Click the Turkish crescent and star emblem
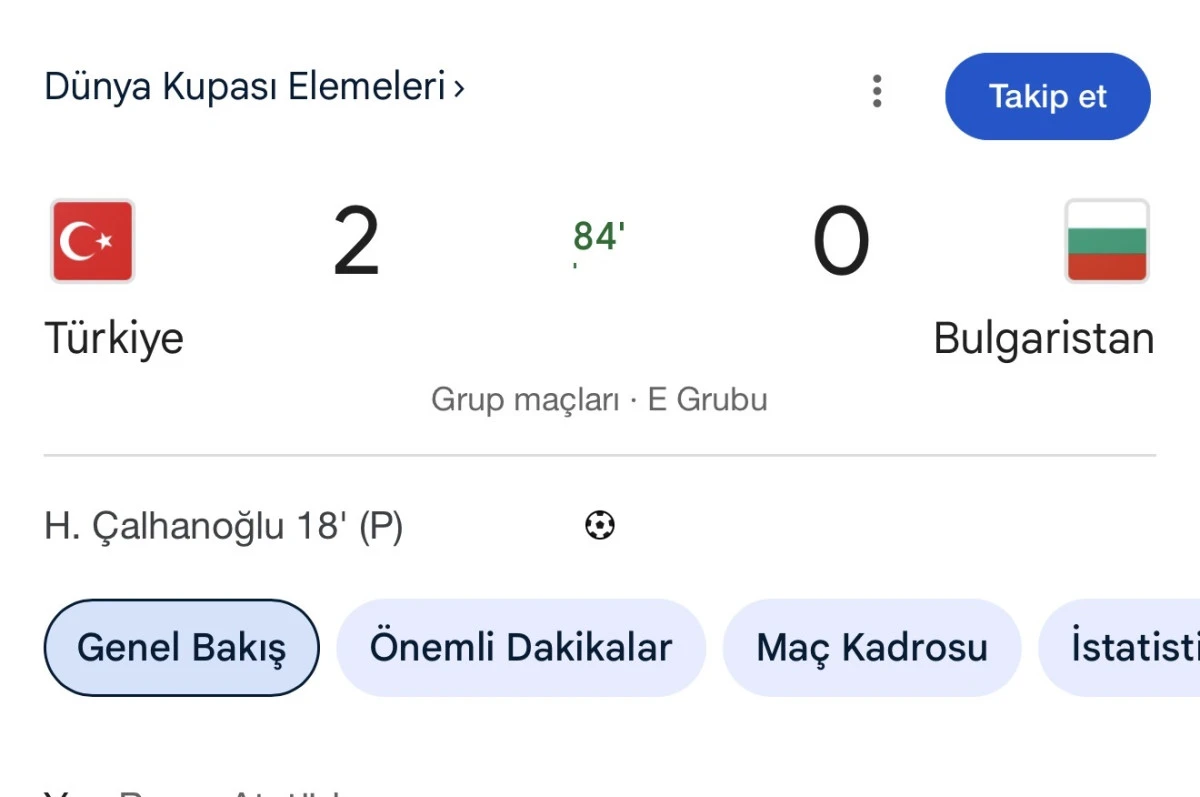Image resolution: width=1200 pixels, height=797 pixels. coord(91,240)
